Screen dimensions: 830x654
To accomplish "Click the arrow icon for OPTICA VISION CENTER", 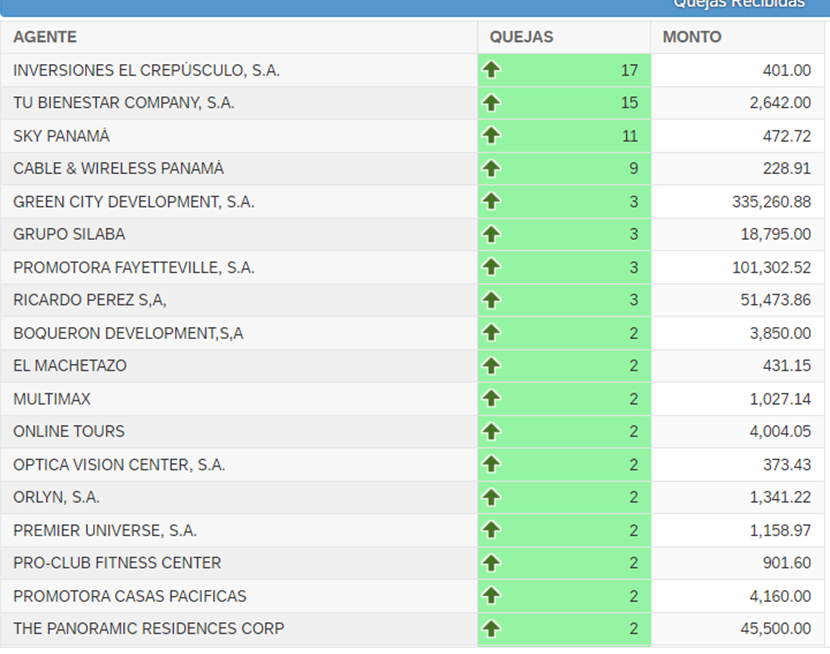I will (x=492, y=464).
